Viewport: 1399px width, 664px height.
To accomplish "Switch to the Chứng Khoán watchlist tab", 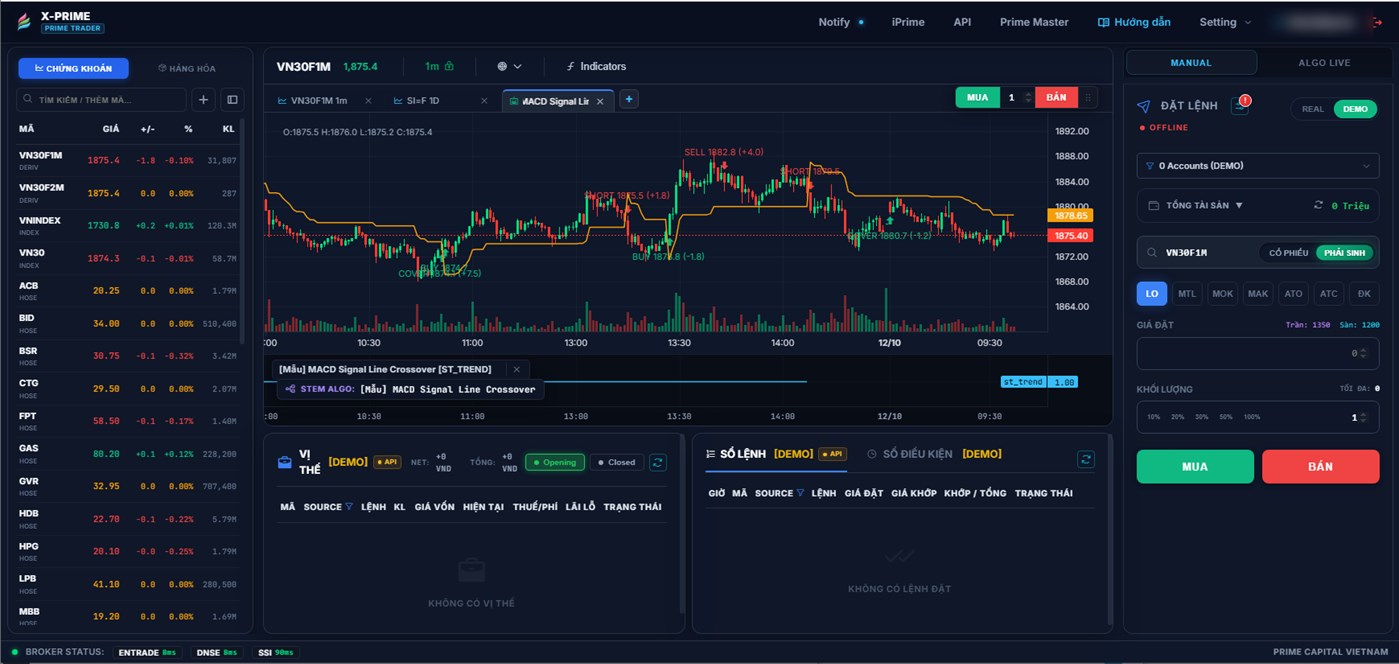I will coord(73,68).
